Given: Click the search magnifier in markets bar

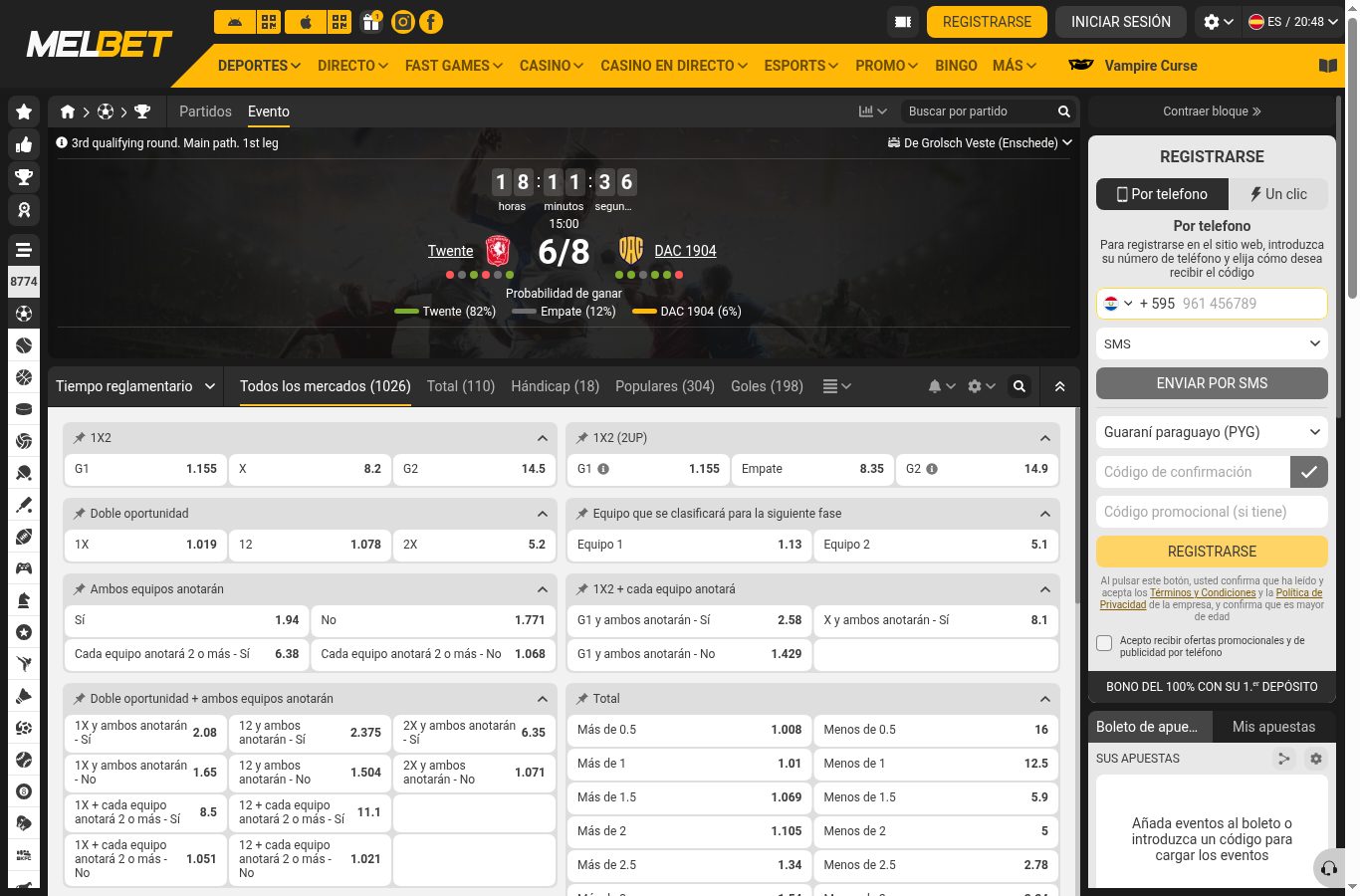Looking at the screenshot, I should click(x=1020, y=386).
